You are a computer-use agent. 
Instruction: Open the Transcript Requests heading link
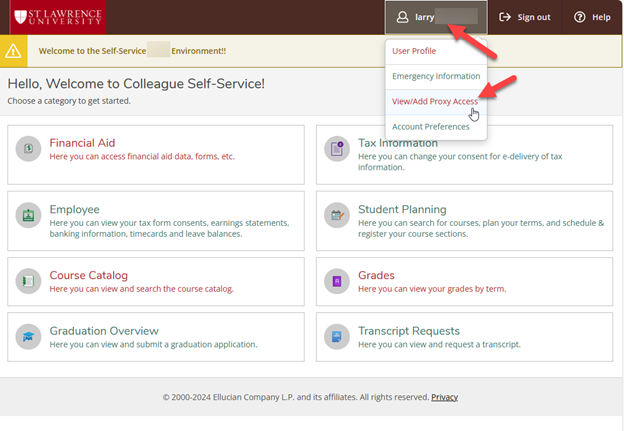pos(408,331)
